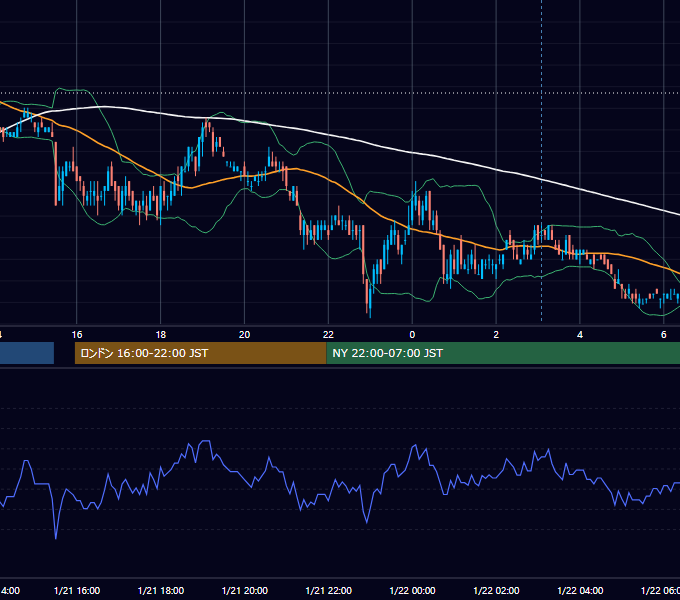Click the 1/21 22:00 date label
Image resolution: width=680 pixels, height=600 pixels.
click(x=329, y=590)
